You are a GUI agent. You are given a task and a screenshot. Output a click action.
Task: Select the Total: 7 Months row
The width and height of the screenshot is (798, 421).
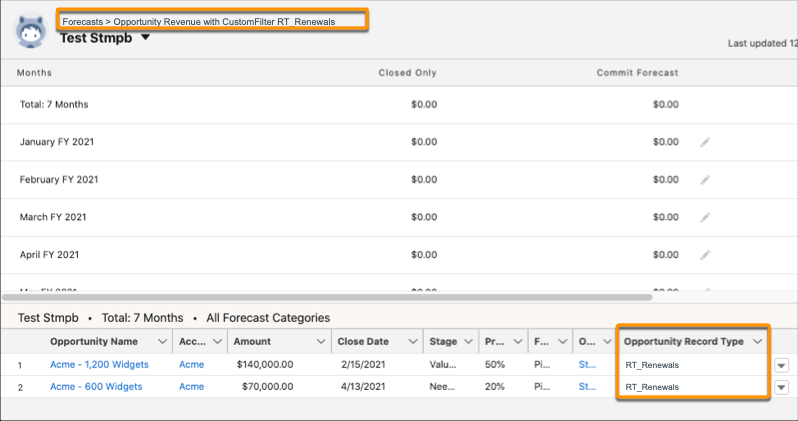tap(55, 104)
